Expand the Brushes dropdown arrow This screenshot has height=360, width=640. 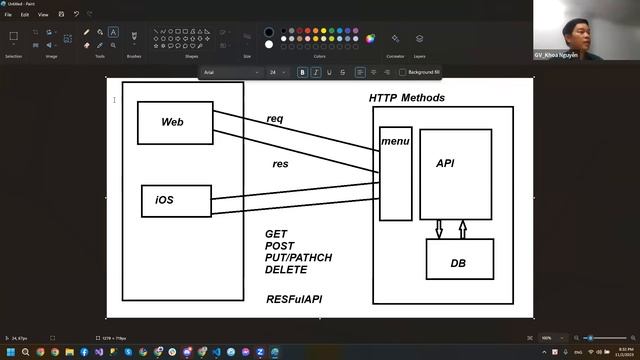coord(134,45)
